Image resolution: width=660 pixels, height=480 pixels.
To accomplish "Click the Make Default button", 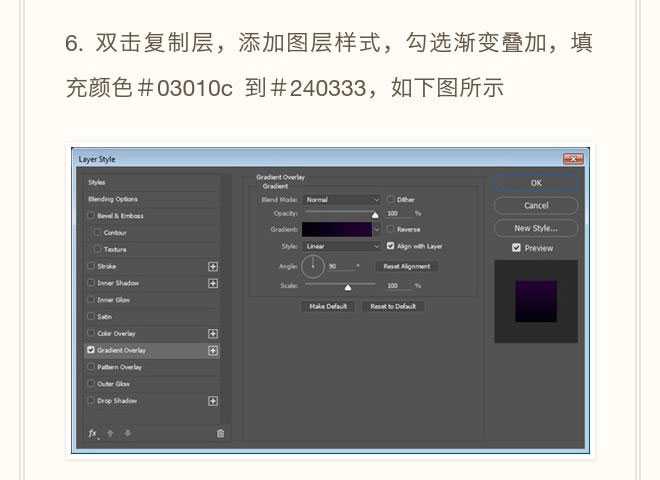I will click(x=328, y=306).
